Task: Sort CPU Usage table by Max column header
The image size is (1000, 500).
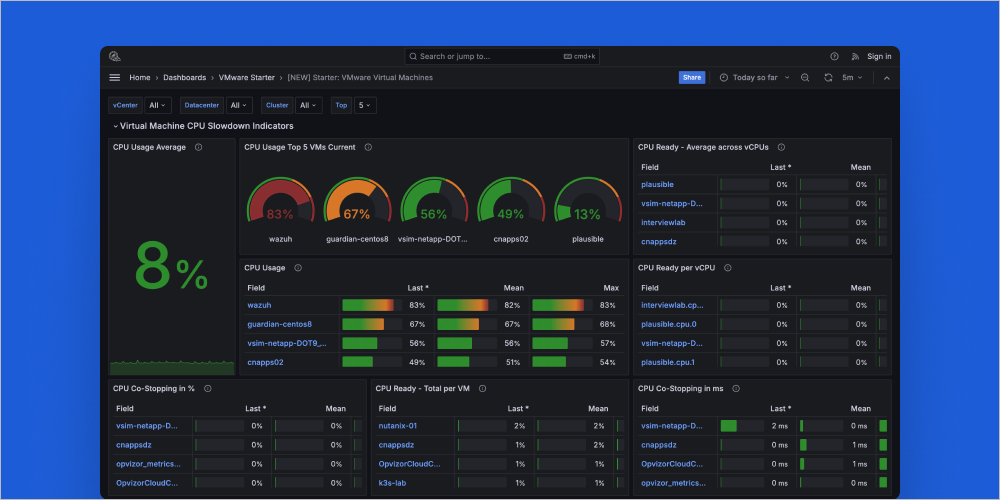Action: 611,288
